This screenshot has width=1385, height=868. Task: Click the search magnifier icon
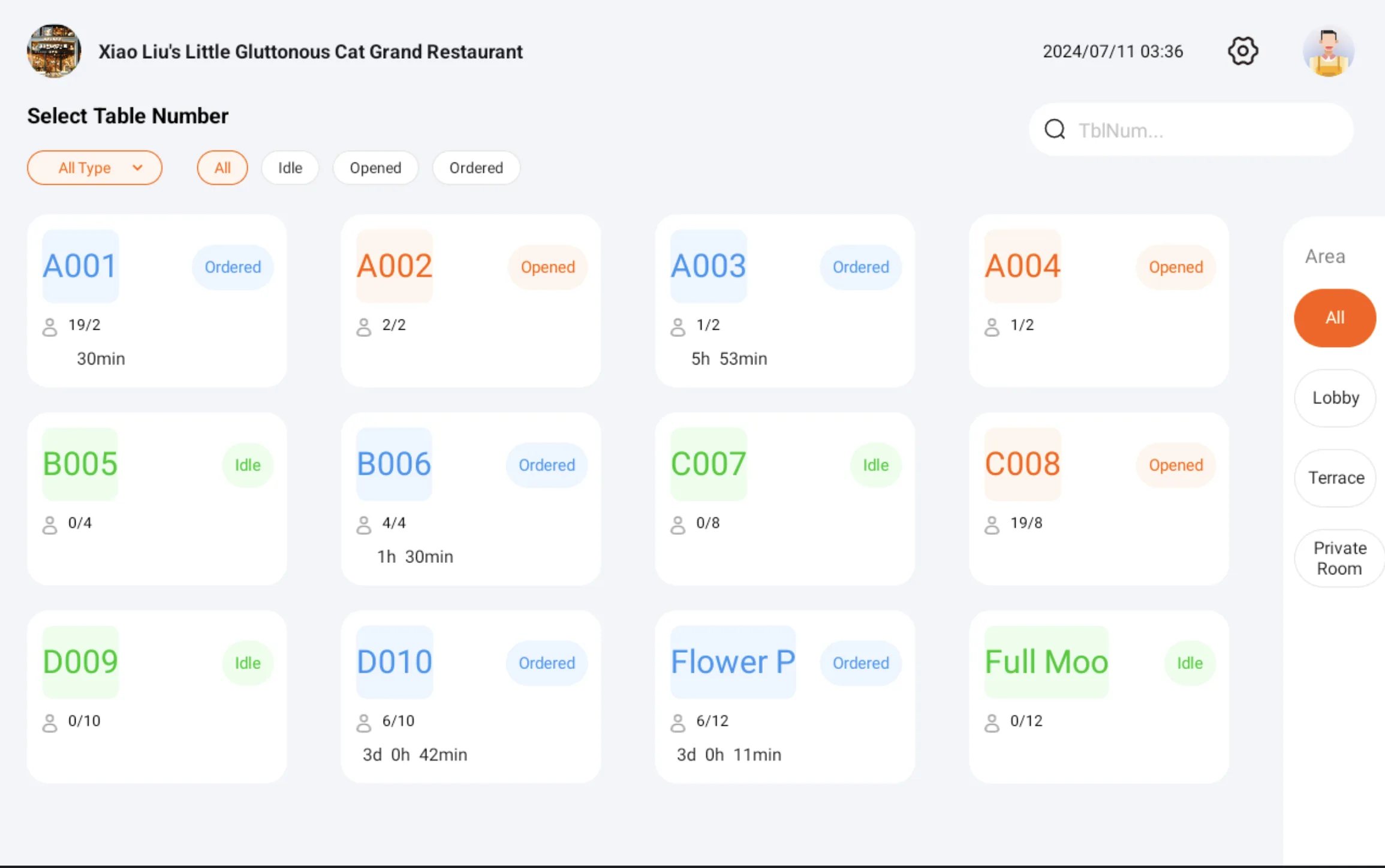click(x=1055, y=129)
